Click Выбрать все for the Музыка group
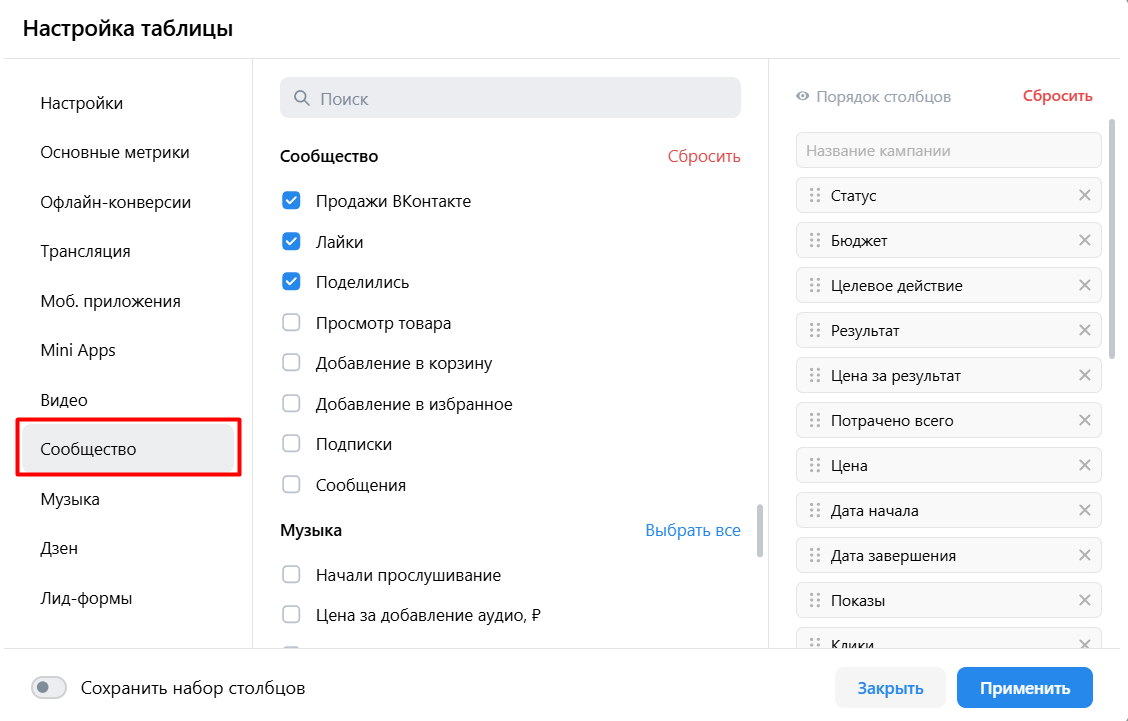Screen dimensions: 1128x721 692,530
